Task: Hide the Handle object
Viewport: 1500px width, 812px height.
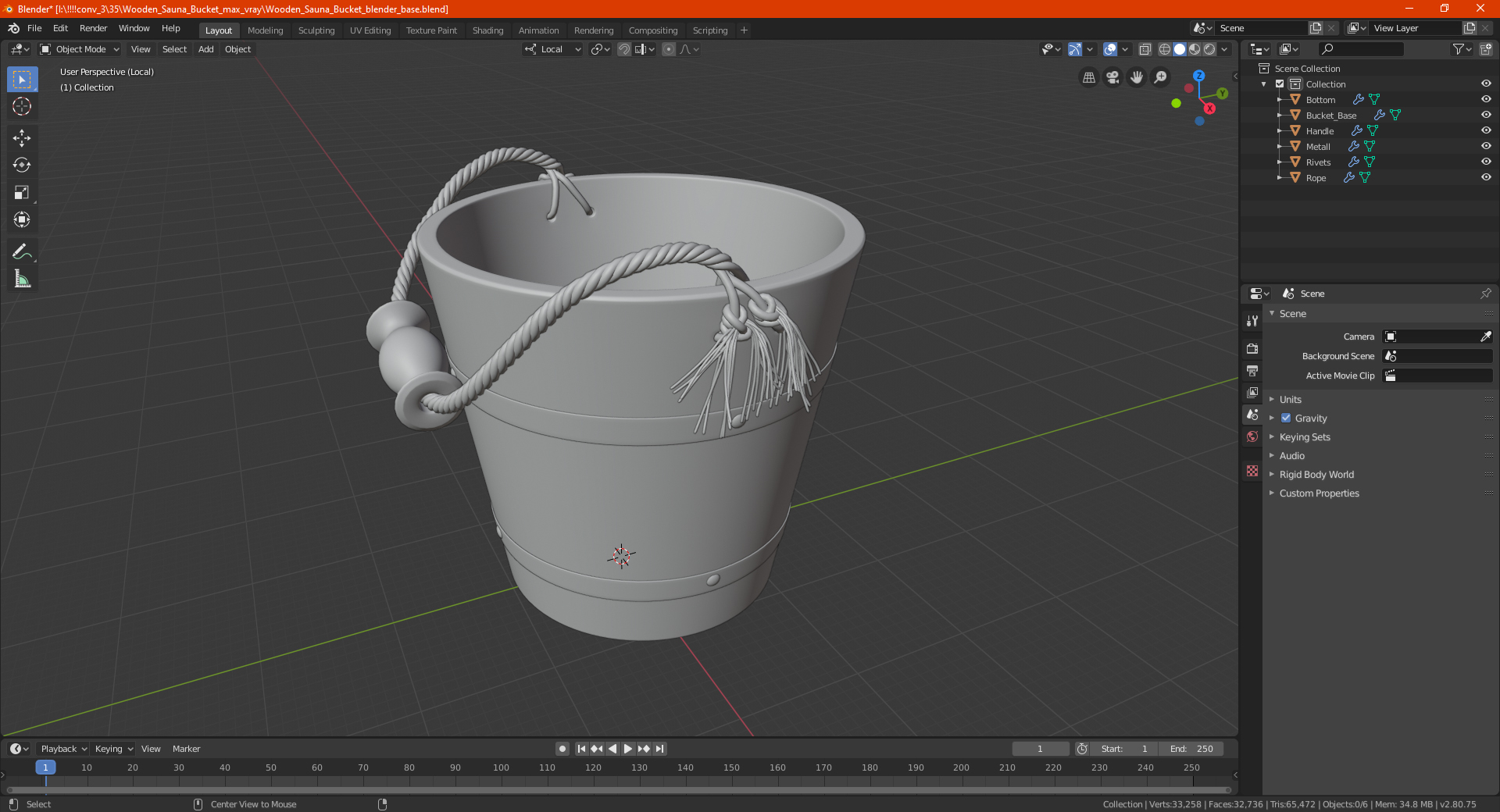Action: [1486, 130]
